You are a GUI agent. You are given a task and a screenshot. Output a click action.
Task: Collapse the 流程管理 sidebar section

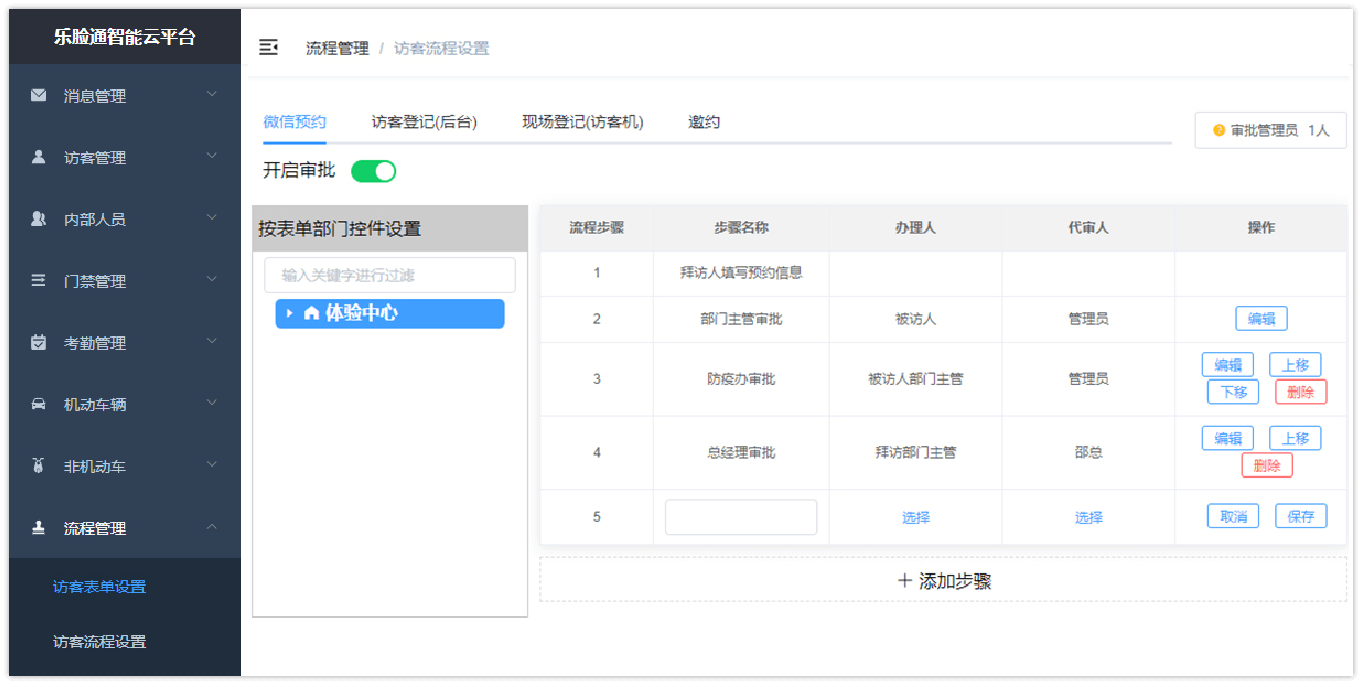[211, 525]
